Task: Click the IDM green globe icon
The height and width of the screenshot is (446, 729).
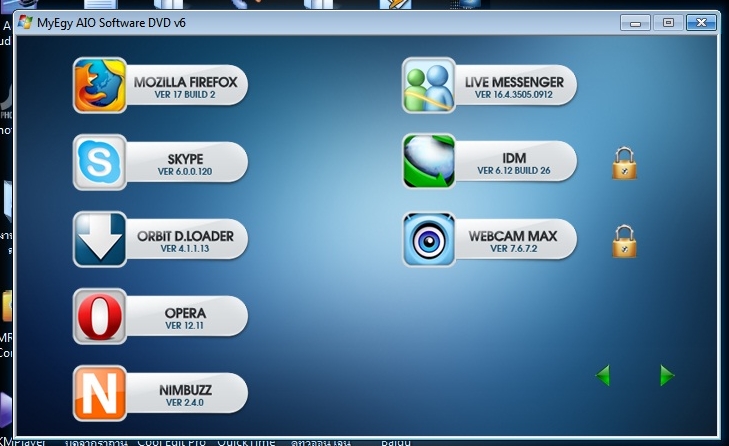Action: (x=429, y=161)
